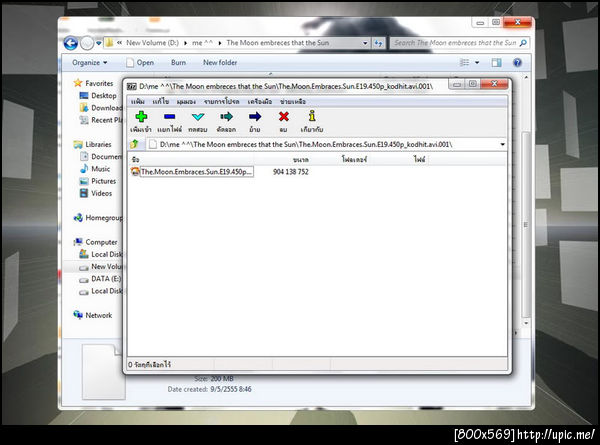Open view options dropdown arrow in Explorer

[x=477, y=62]
